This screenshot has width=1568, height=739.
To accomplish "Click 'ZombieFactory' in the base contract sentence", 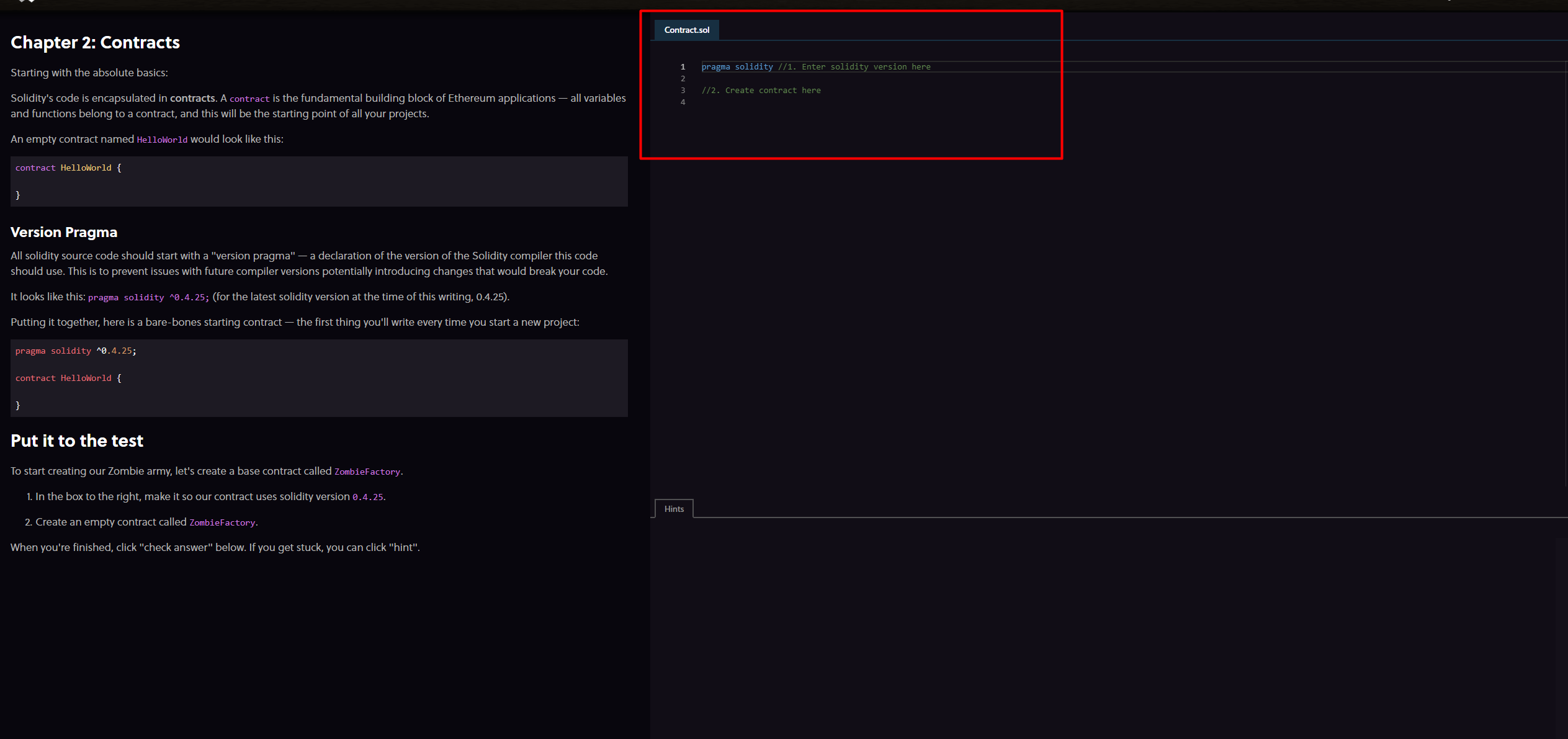I will pyautogui.click(x=367, y=472).
